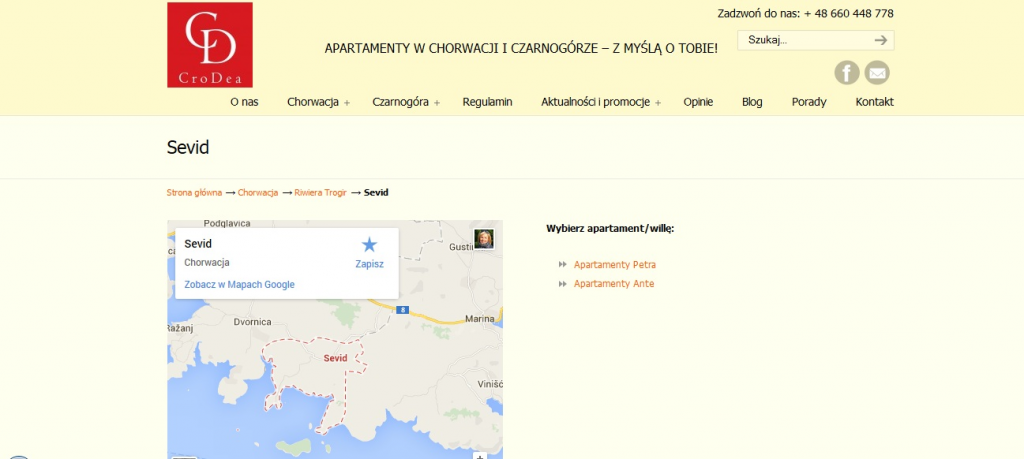This screenshot has height=459, width=1024.
Task: Open the Blog menu item
Action: tap(752, 102)
